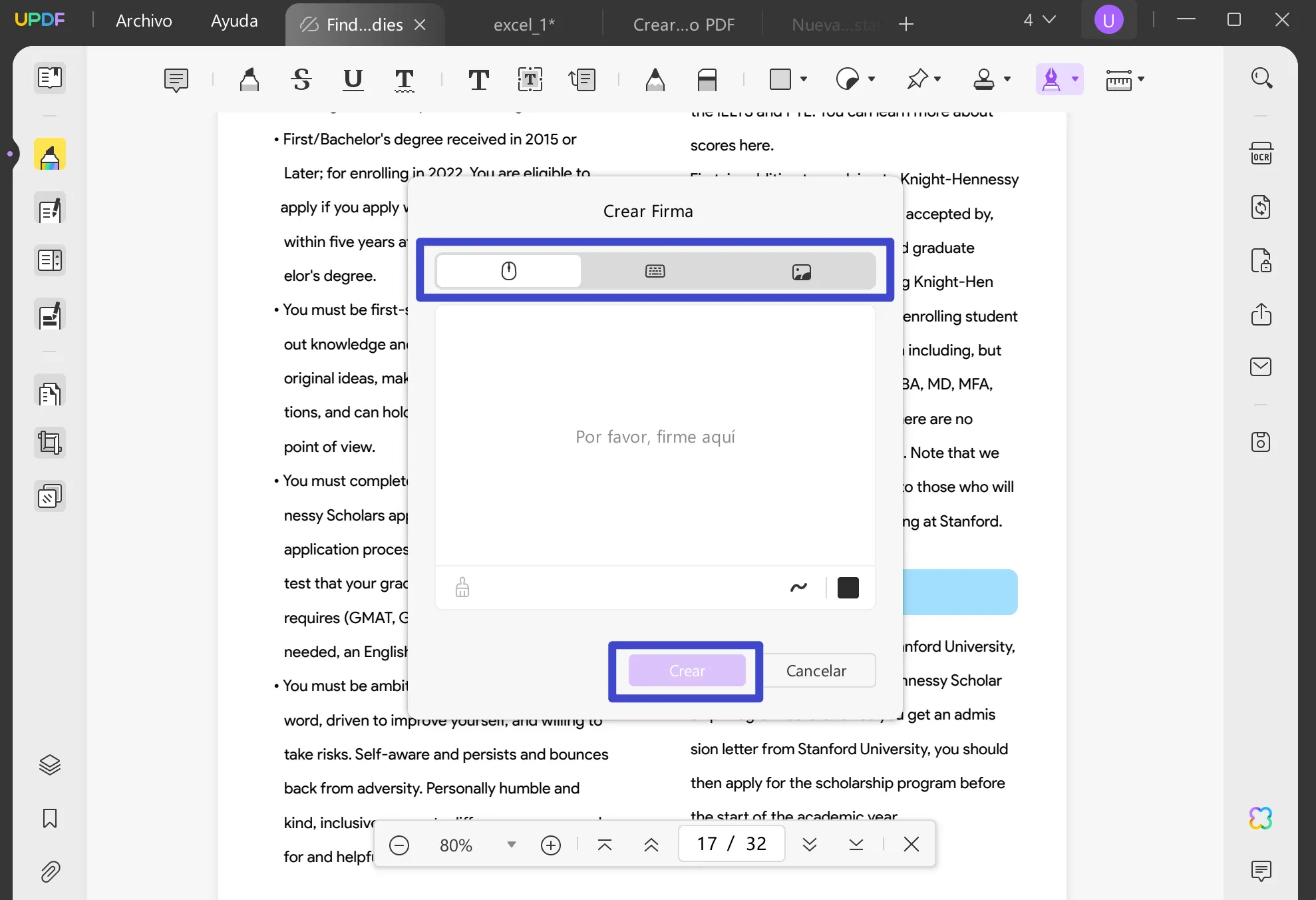1316x900 pixels.
Task: Open the watermark tools in sidebar
Action: coord(50,496)
